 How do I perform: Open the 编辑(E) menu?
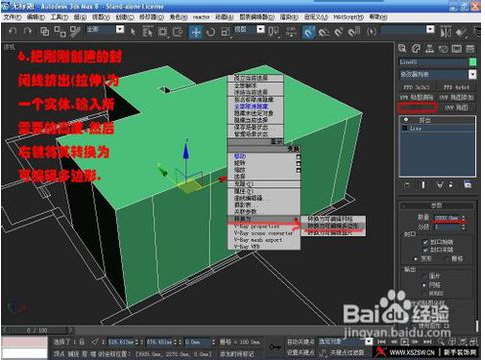click(36, 17)
